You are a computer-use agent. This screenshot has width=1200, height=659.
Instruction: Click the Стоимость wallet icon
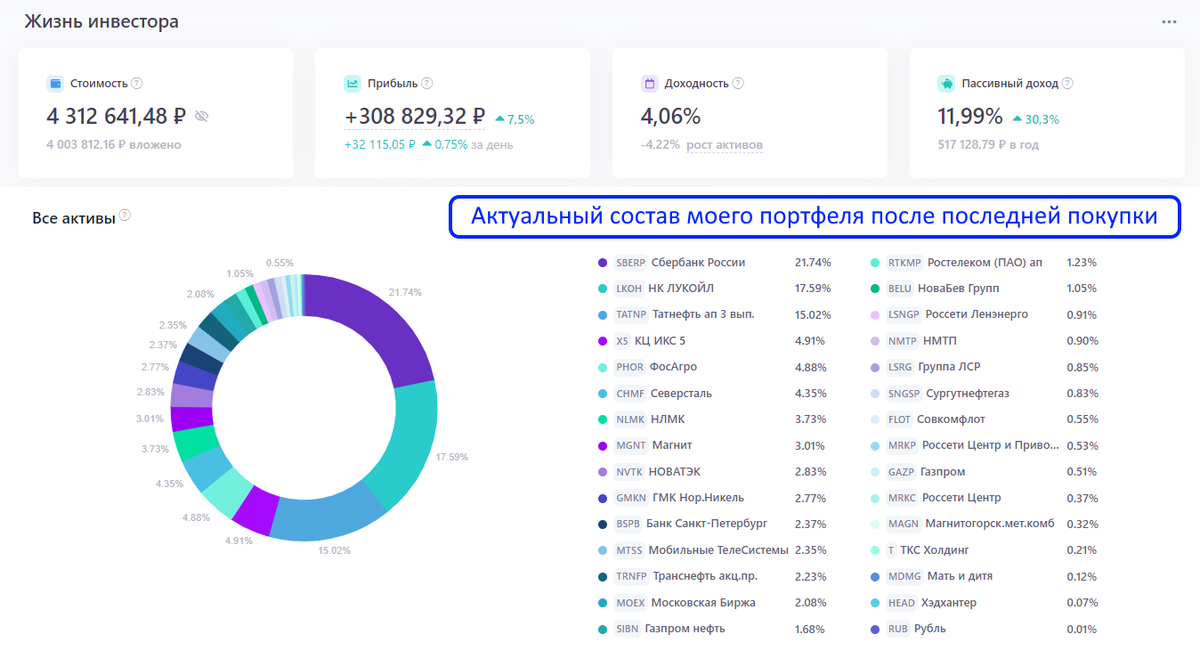click(x=55, y=84)
